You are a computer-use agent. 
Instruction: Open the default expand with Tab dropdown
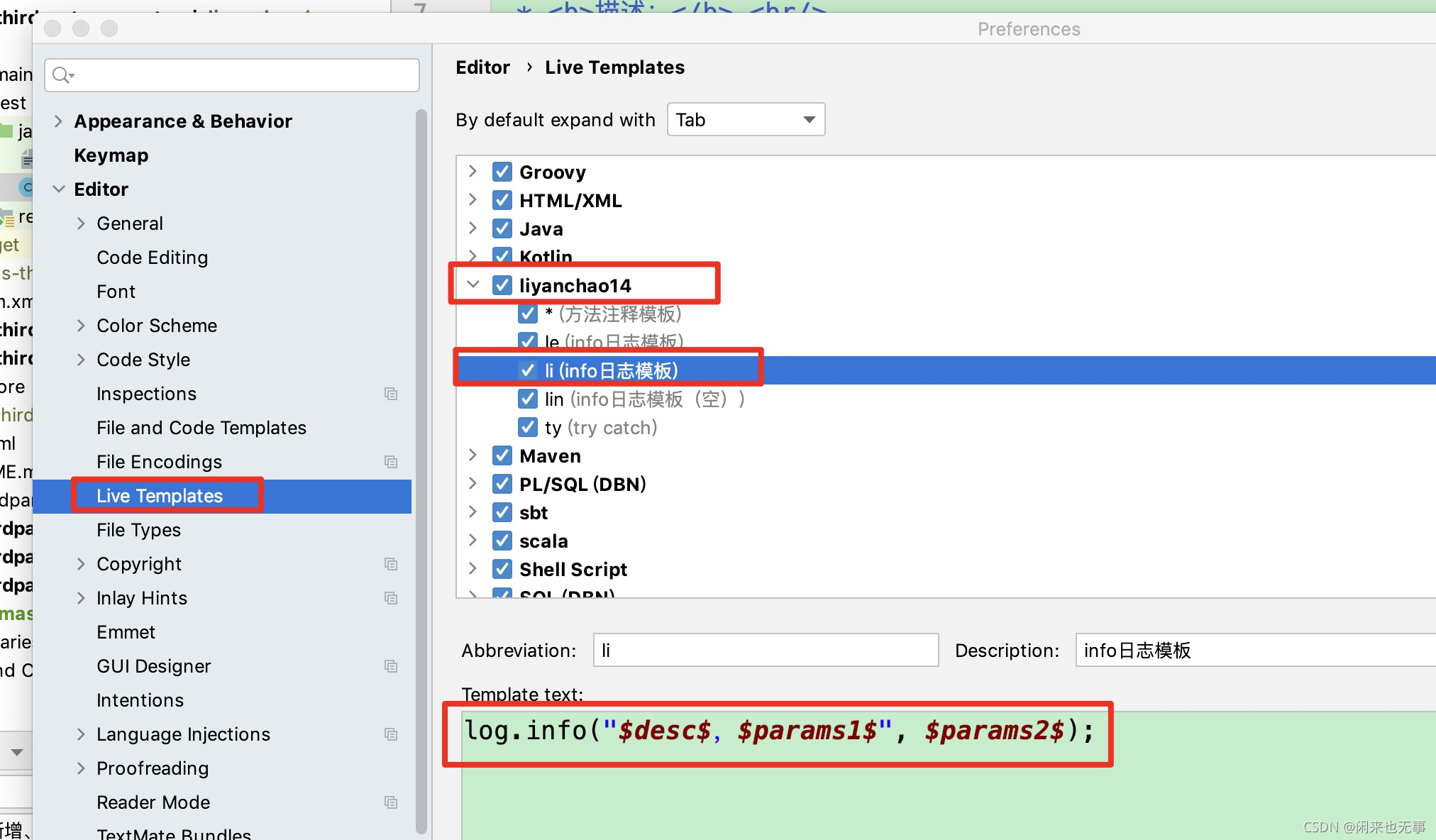click(746, 119)
